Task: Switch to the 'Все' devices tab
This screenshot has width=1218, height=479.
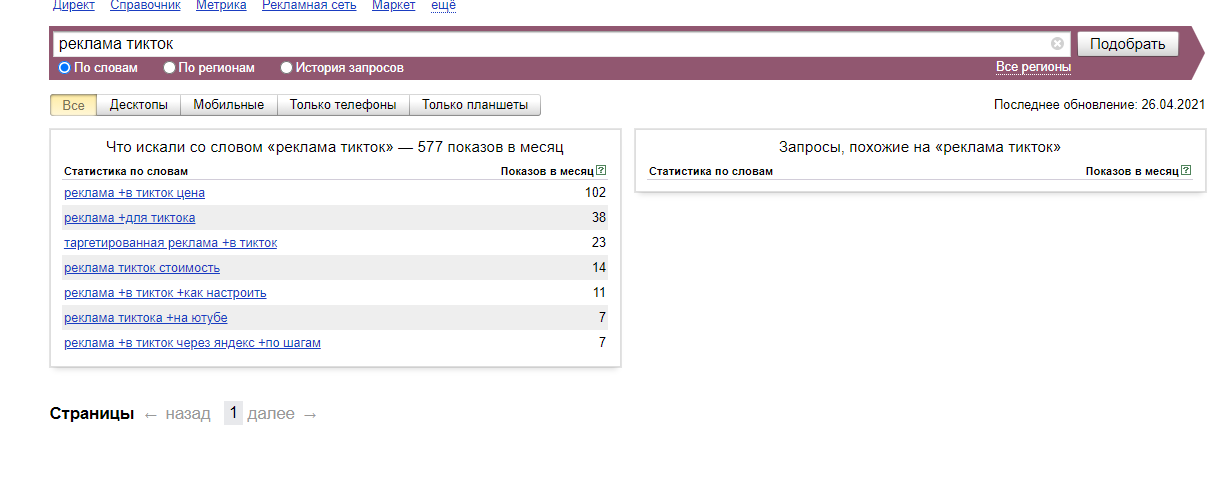Action: pyautogui.click(x=74, y=105)
